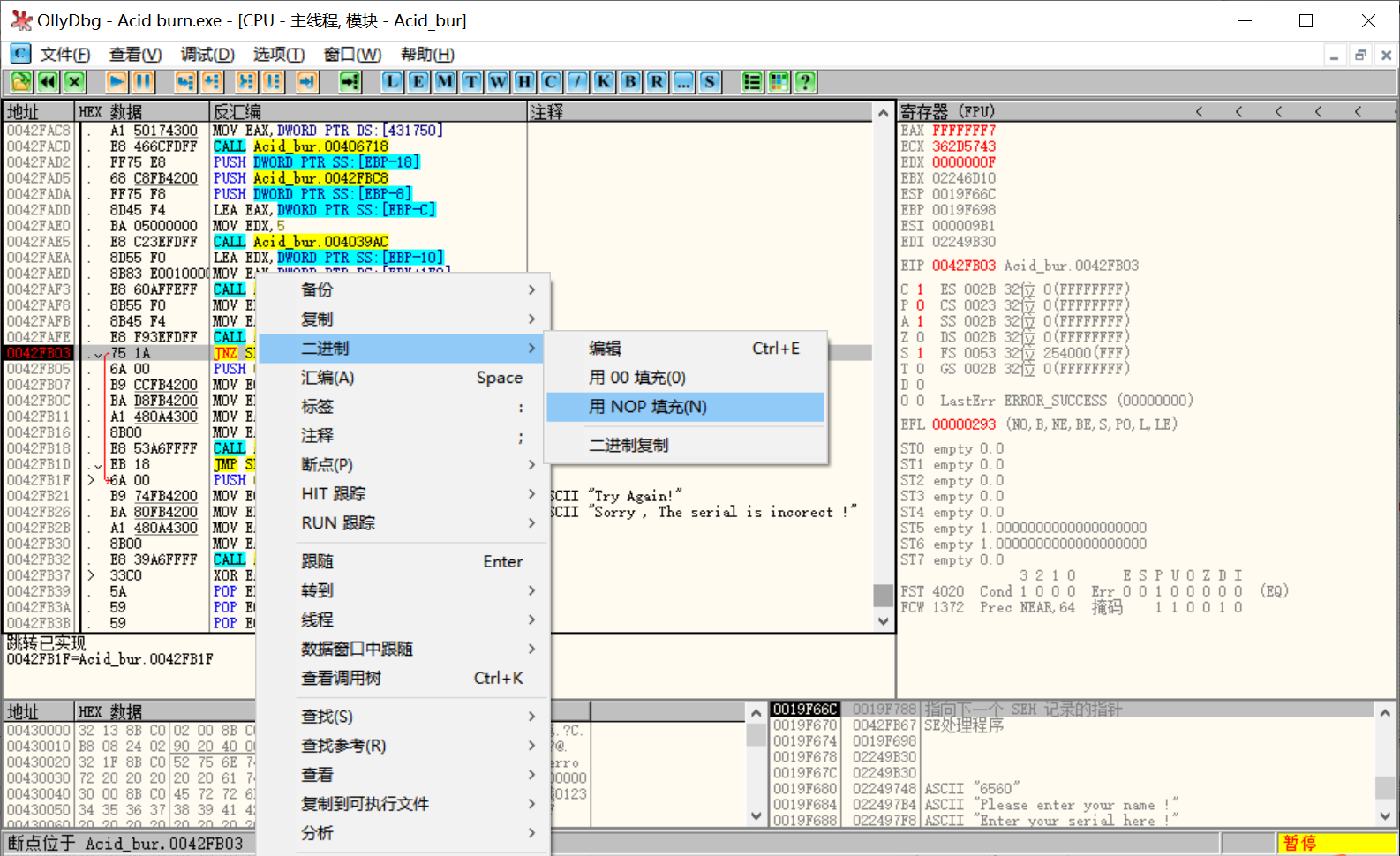The width and height of the screenshot is (1400, 856).
Task: Select 注释 in the context menu
Action: point(403,436)
